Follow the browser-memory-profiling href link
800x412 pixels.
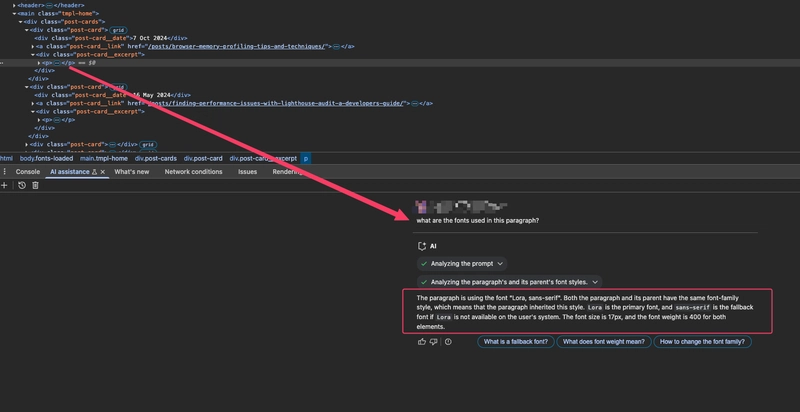(237, 46)
